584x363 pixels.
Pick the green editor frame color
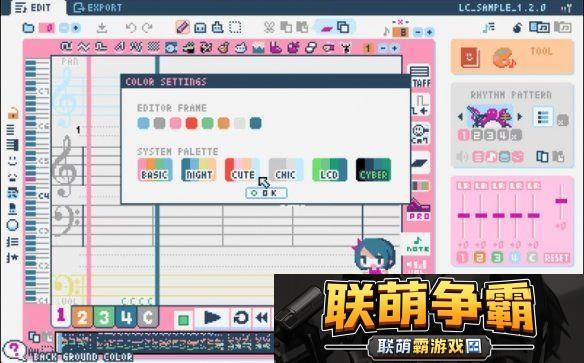[x=207, y=123]
